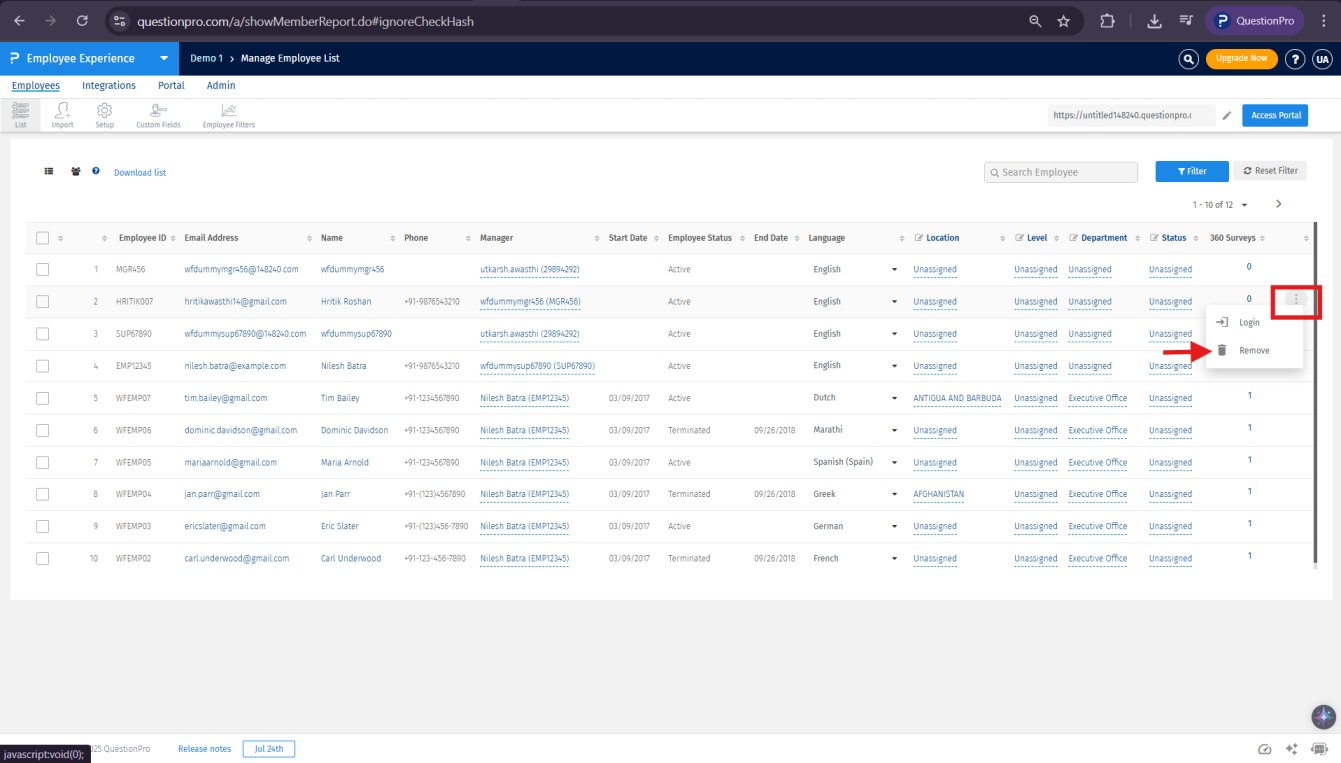Open the Import employees tool
Image resolution: width=1341 pixels, height=763 pixels.
tap(62, 115)
